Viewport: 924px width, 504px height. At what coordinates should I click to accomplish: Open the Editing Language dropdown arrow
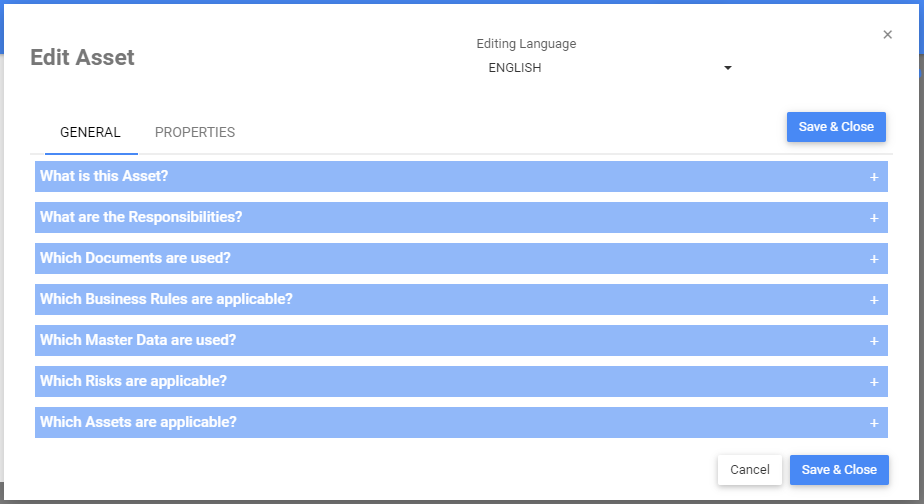[728, 68]
